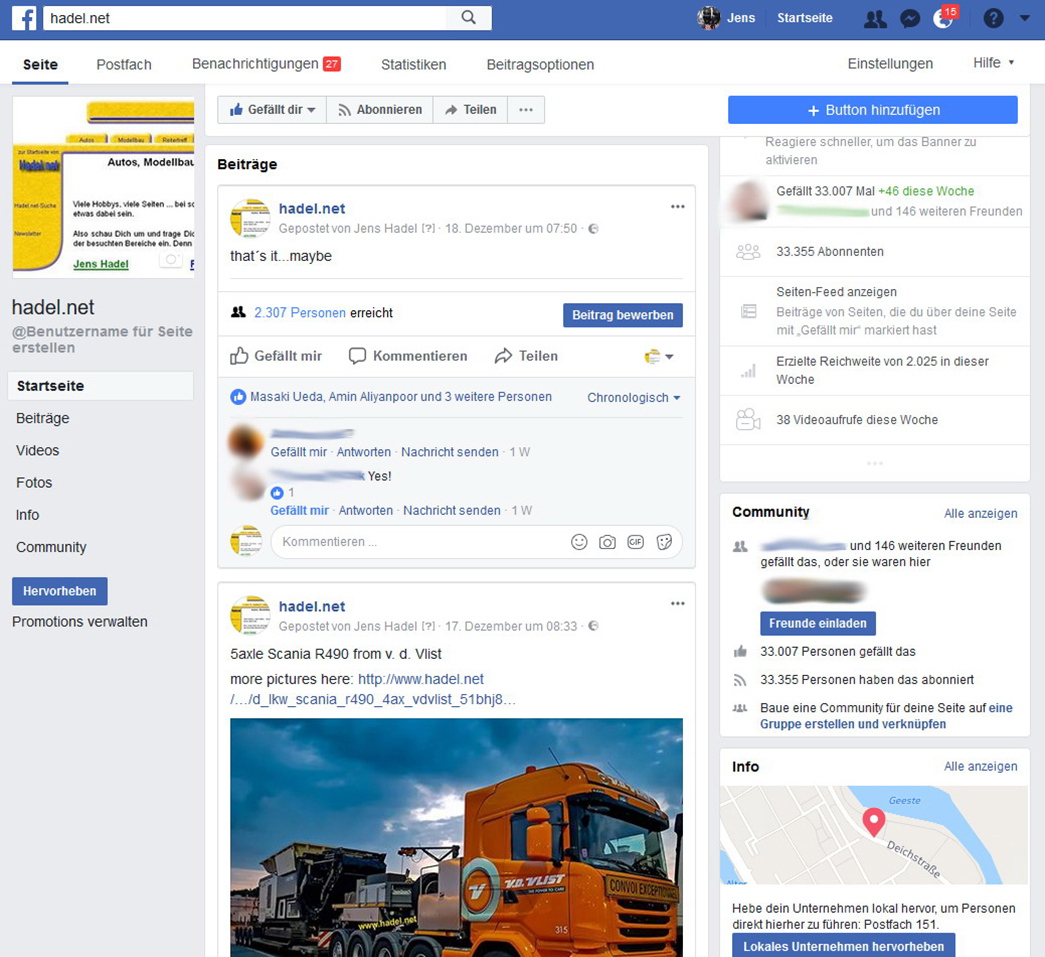Select Beiträge in the left sidebar
This screenshot has height=957, width=1045.
pos(43,418)
